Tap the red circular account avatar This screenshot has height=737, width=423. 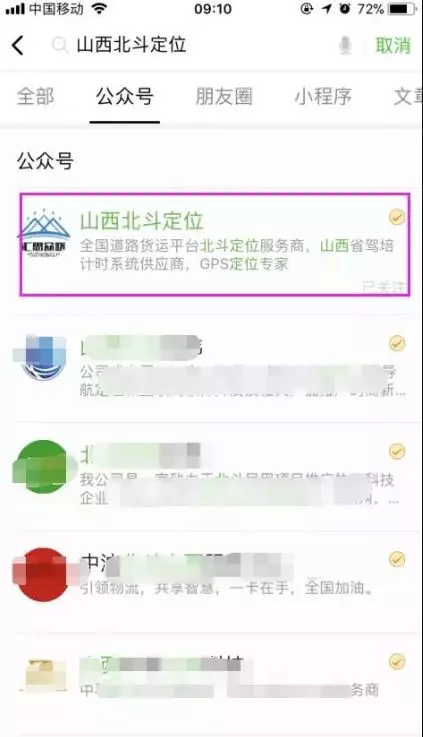tap(44, 574)
